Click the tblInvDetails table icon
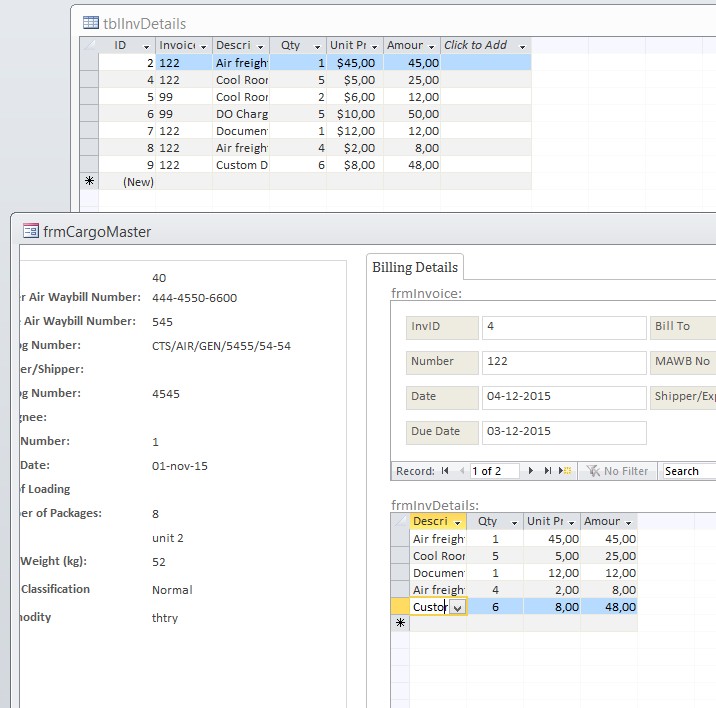 90,23
